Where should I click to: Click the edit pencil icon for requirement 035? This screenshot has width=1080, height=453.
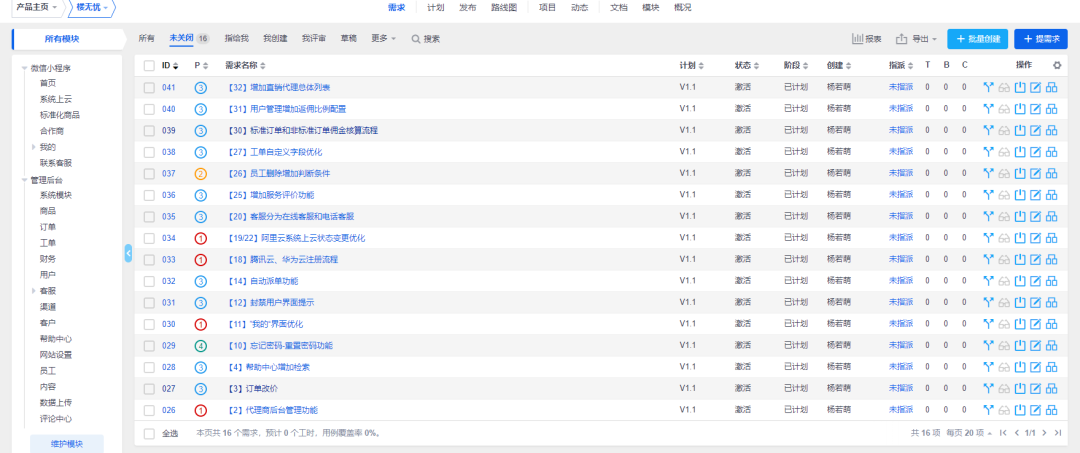1035,216
